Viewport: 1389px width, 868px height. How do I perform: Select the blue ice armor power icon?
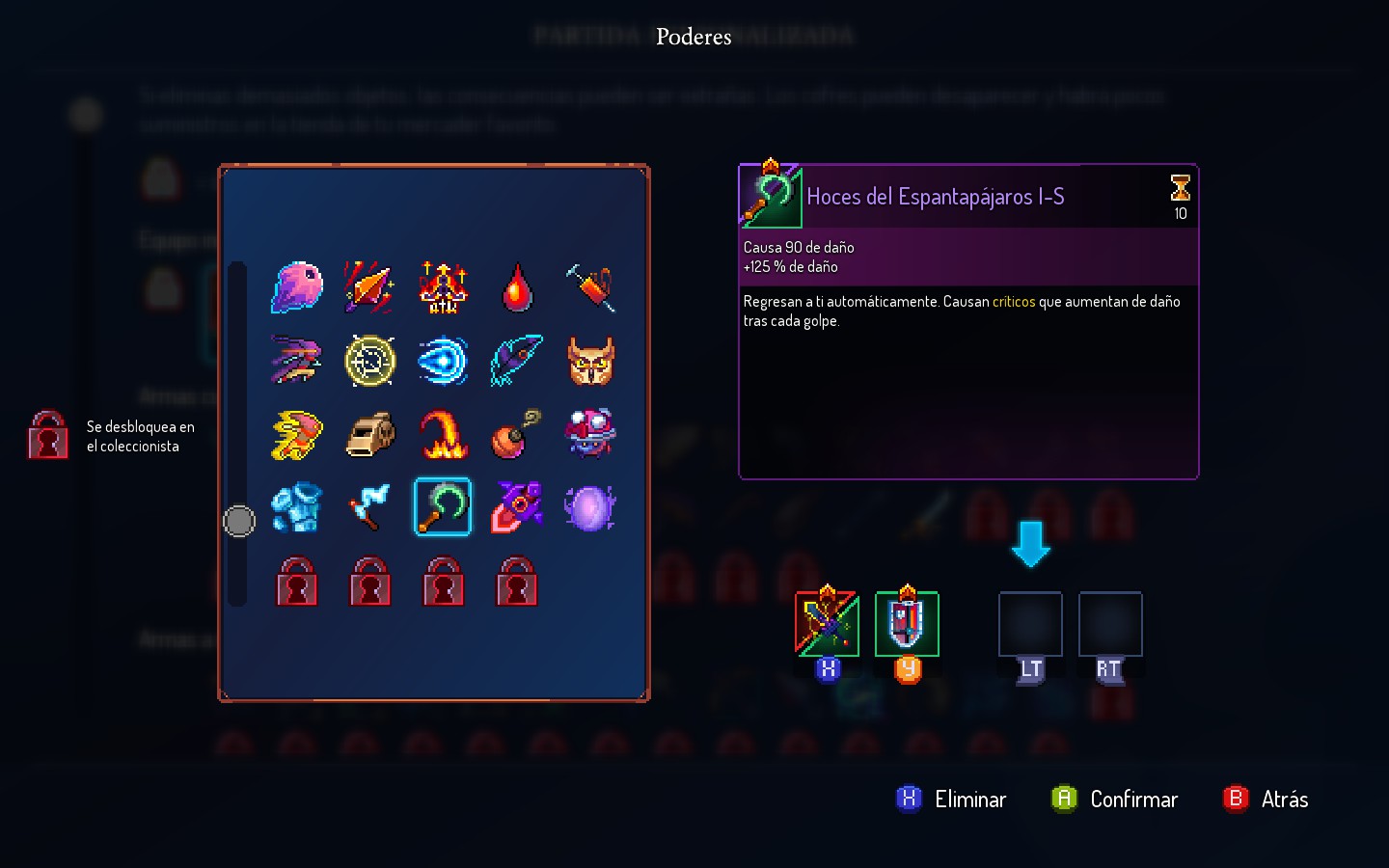click(296, 507)
